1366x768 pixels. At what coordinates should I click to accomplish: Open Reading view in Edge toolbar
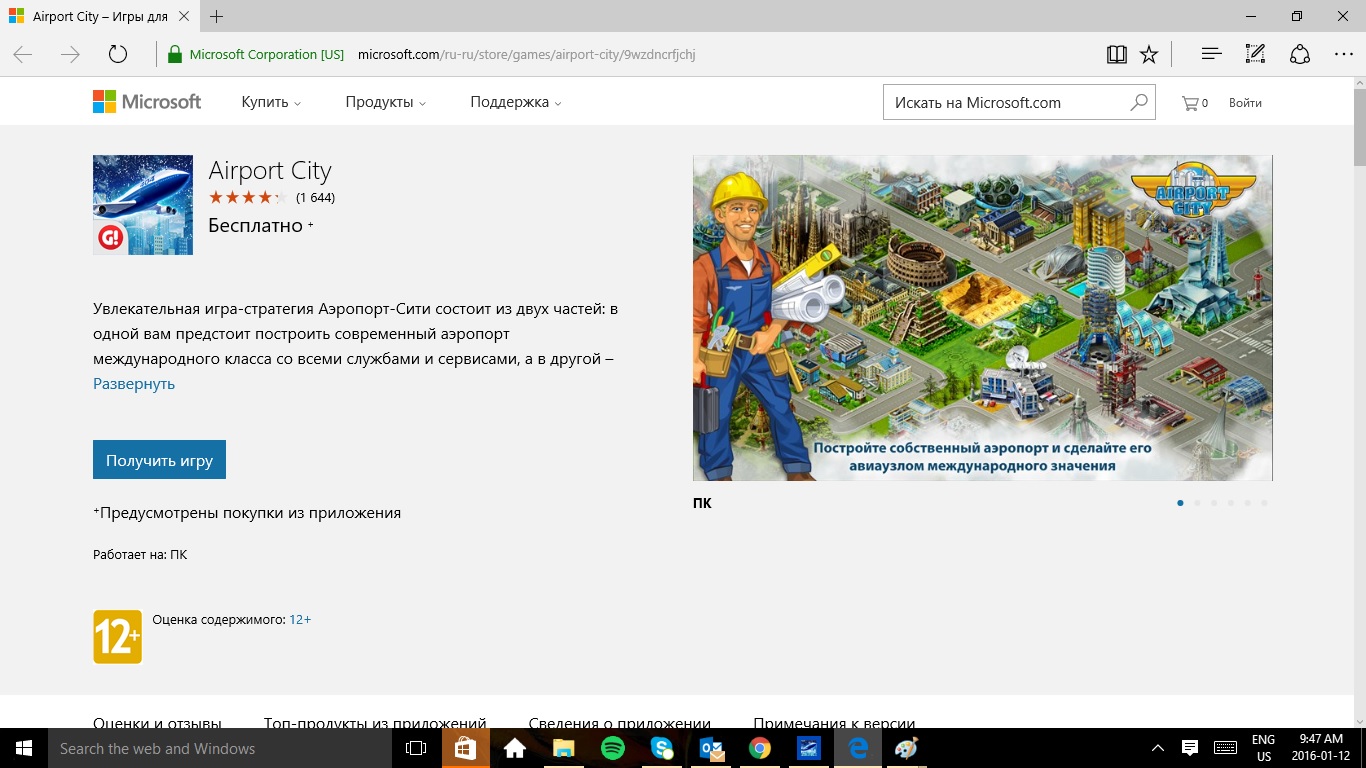[1116, 54]
